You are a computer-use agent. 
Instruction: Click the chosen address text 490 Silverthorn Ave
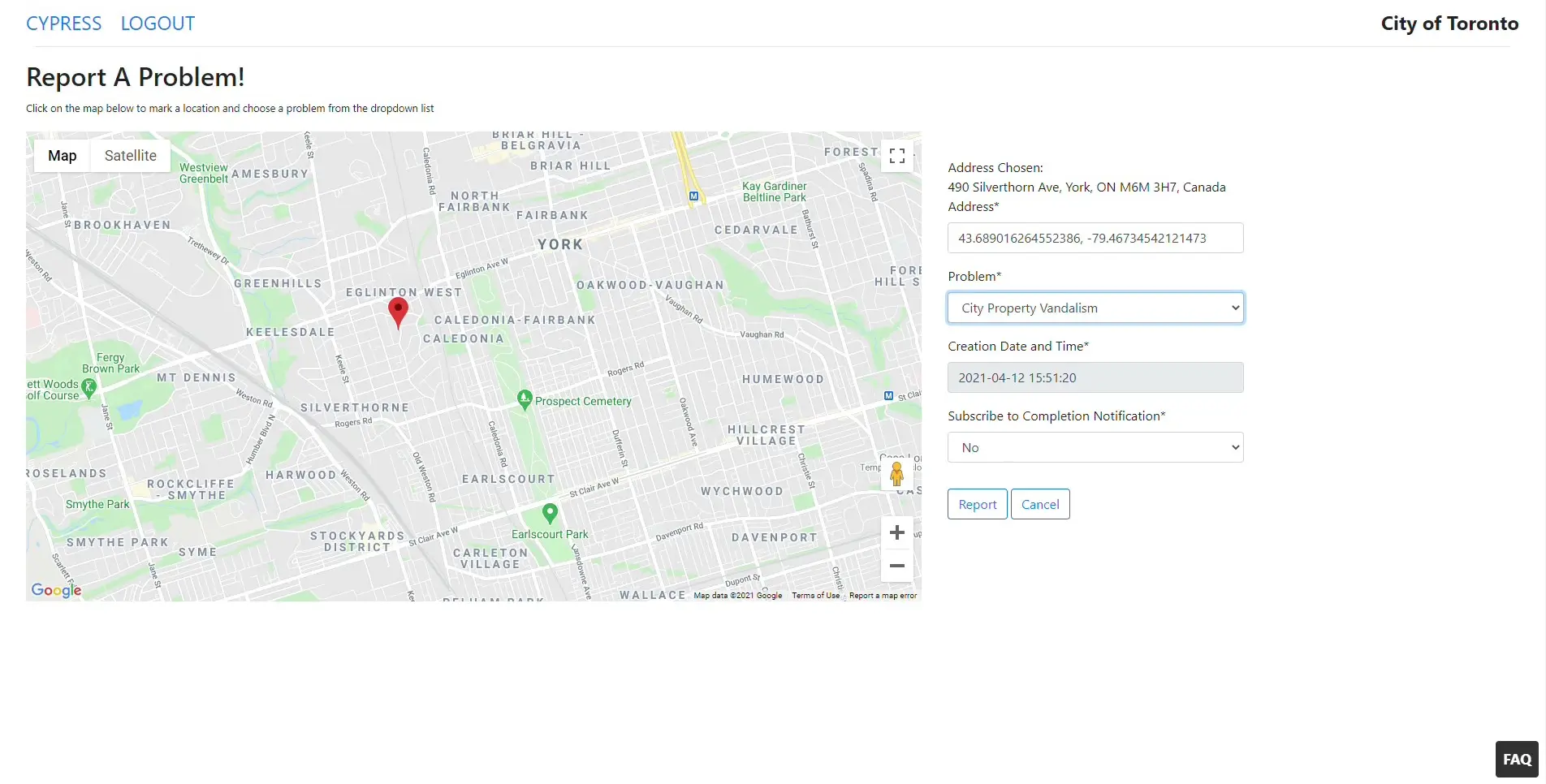pos(1086,187)
